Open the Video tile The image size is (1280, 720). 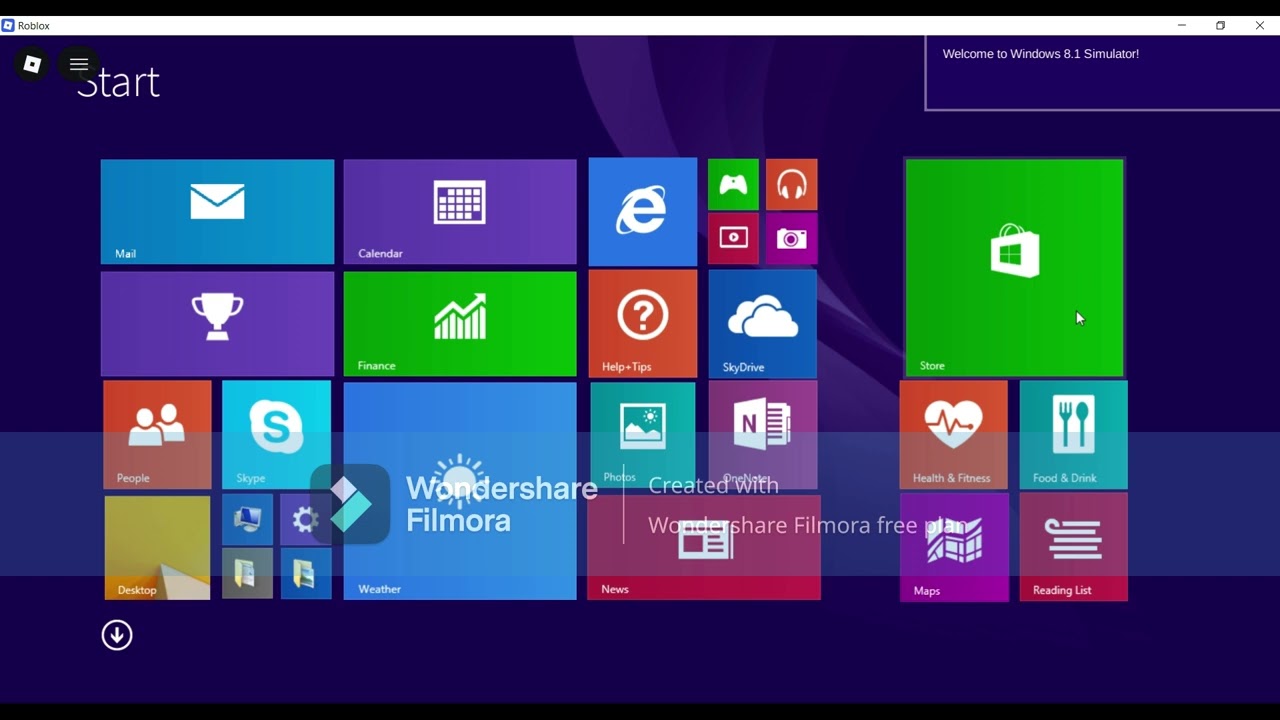(733, 238)
